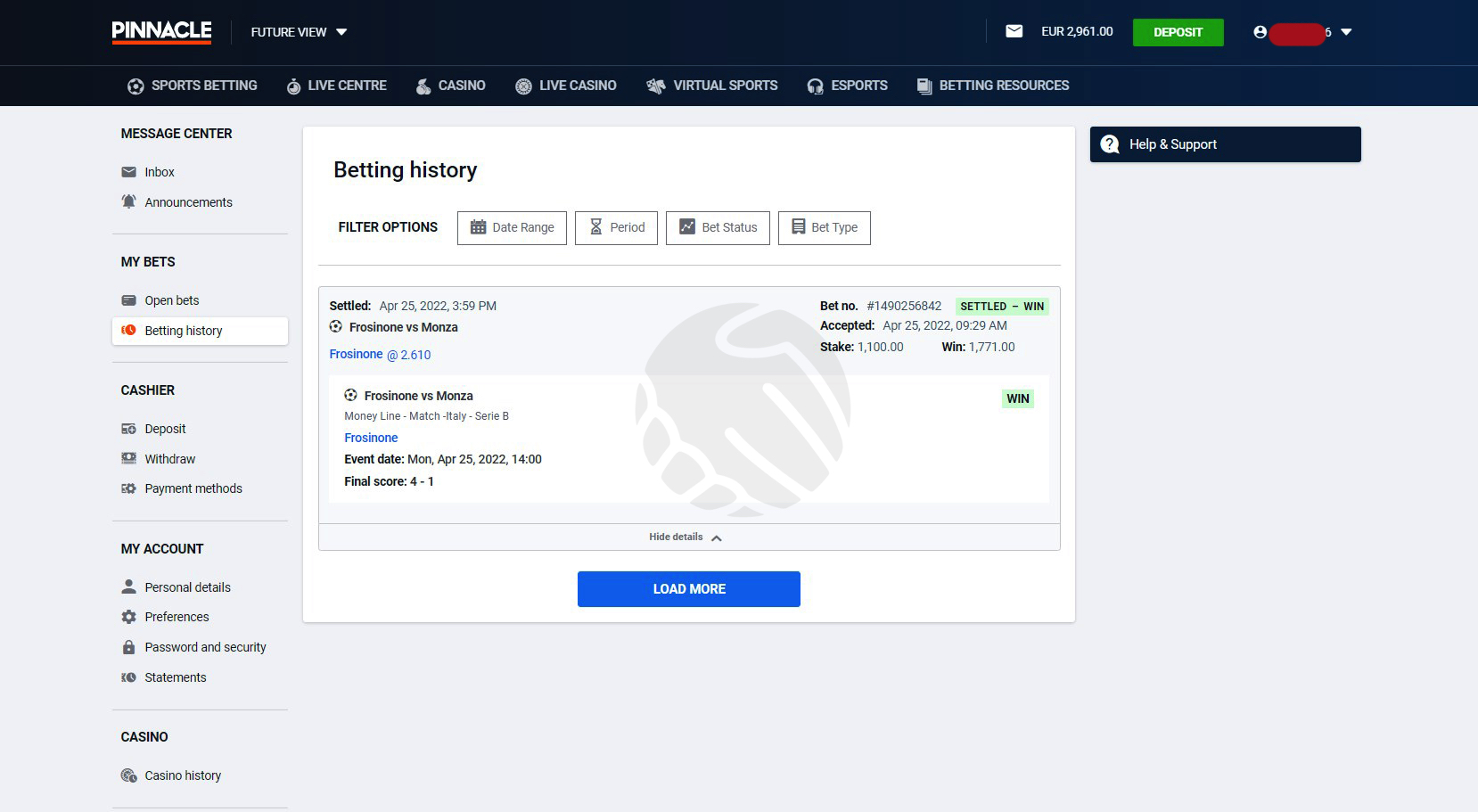1478x812 pixels.
Task: Open the Sports Betting tab
Action: click(193, 86)
